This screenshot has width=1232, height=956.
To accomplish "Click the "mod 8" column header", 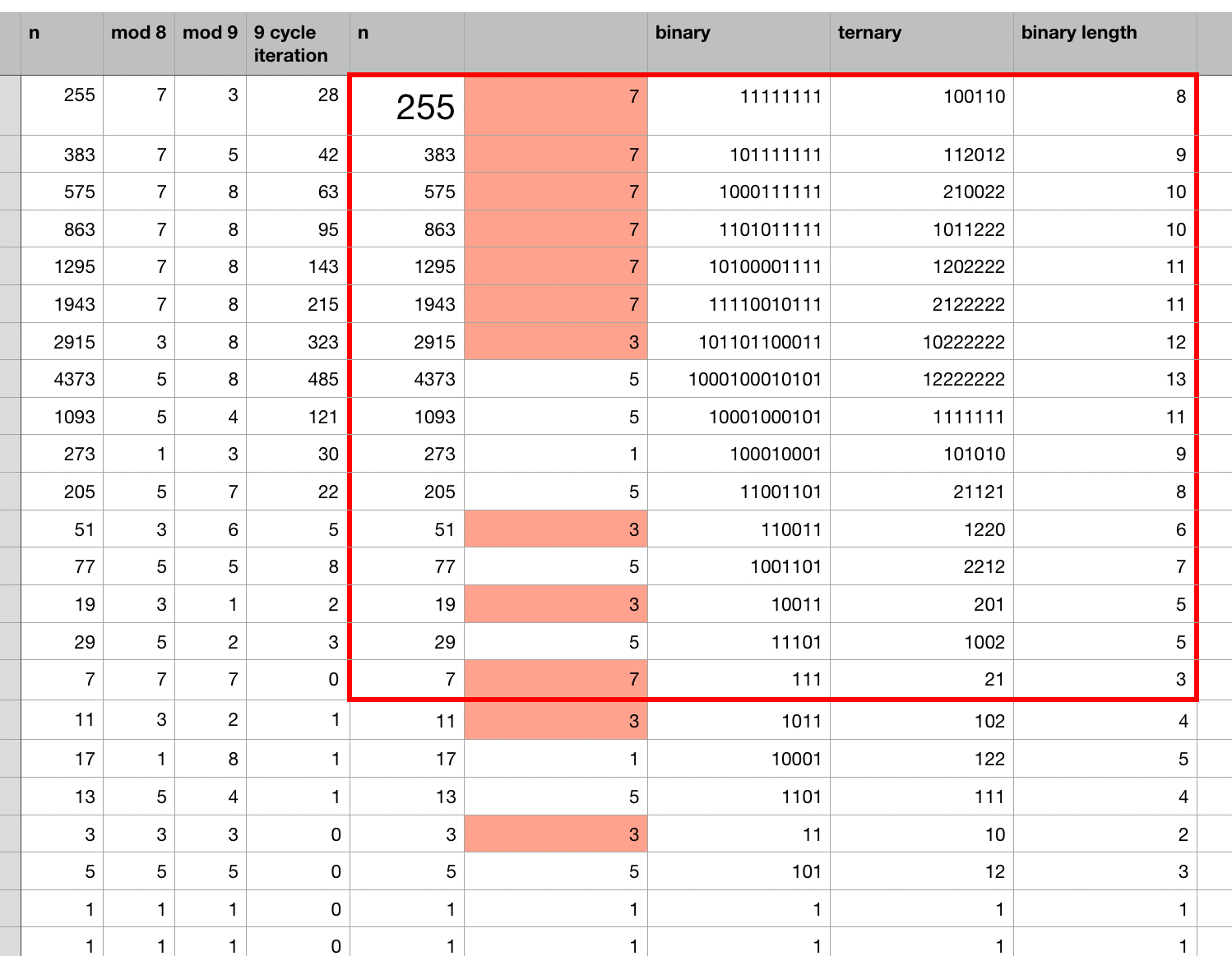I will 138,43.
